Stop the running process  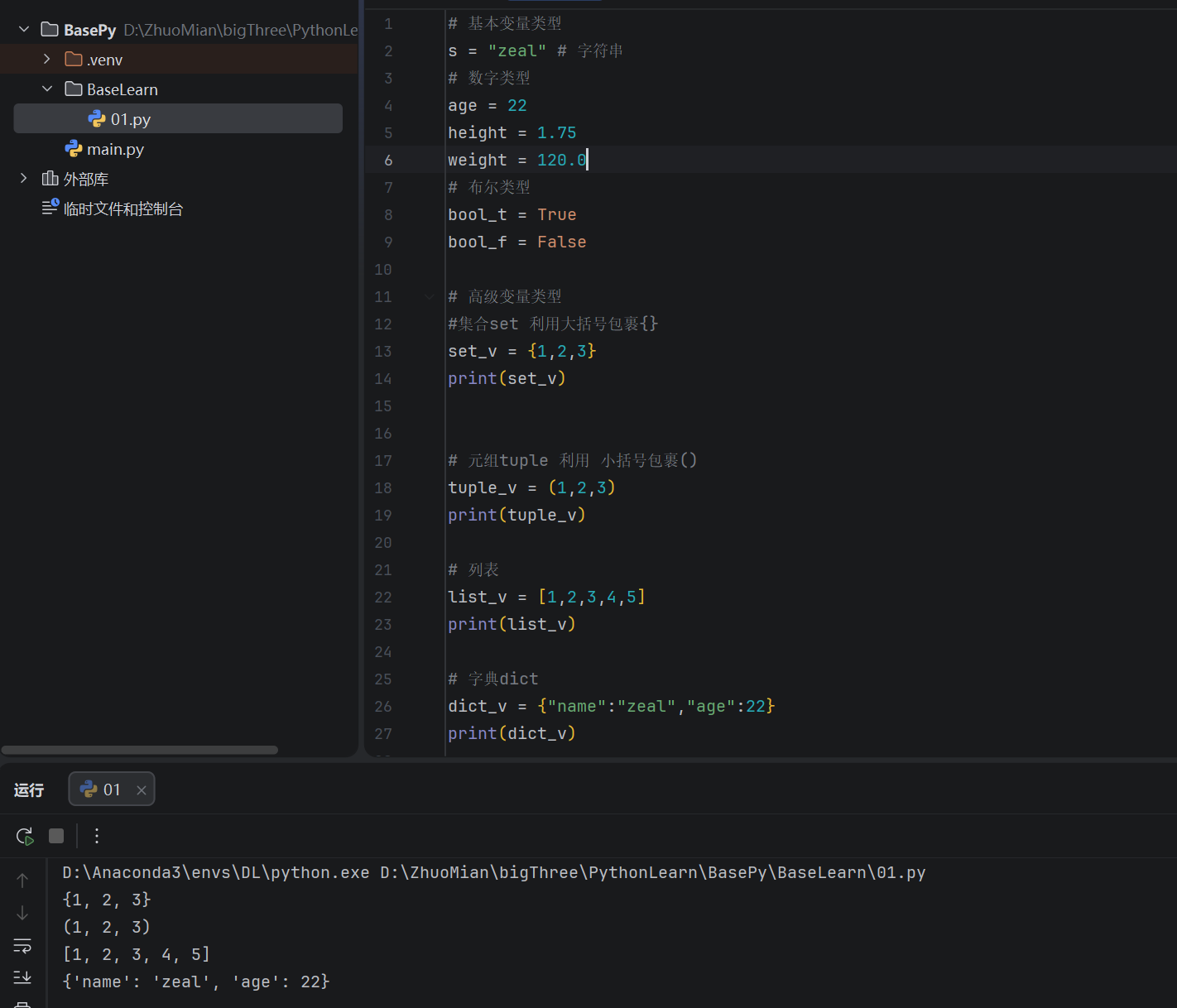tap(56, 836)
